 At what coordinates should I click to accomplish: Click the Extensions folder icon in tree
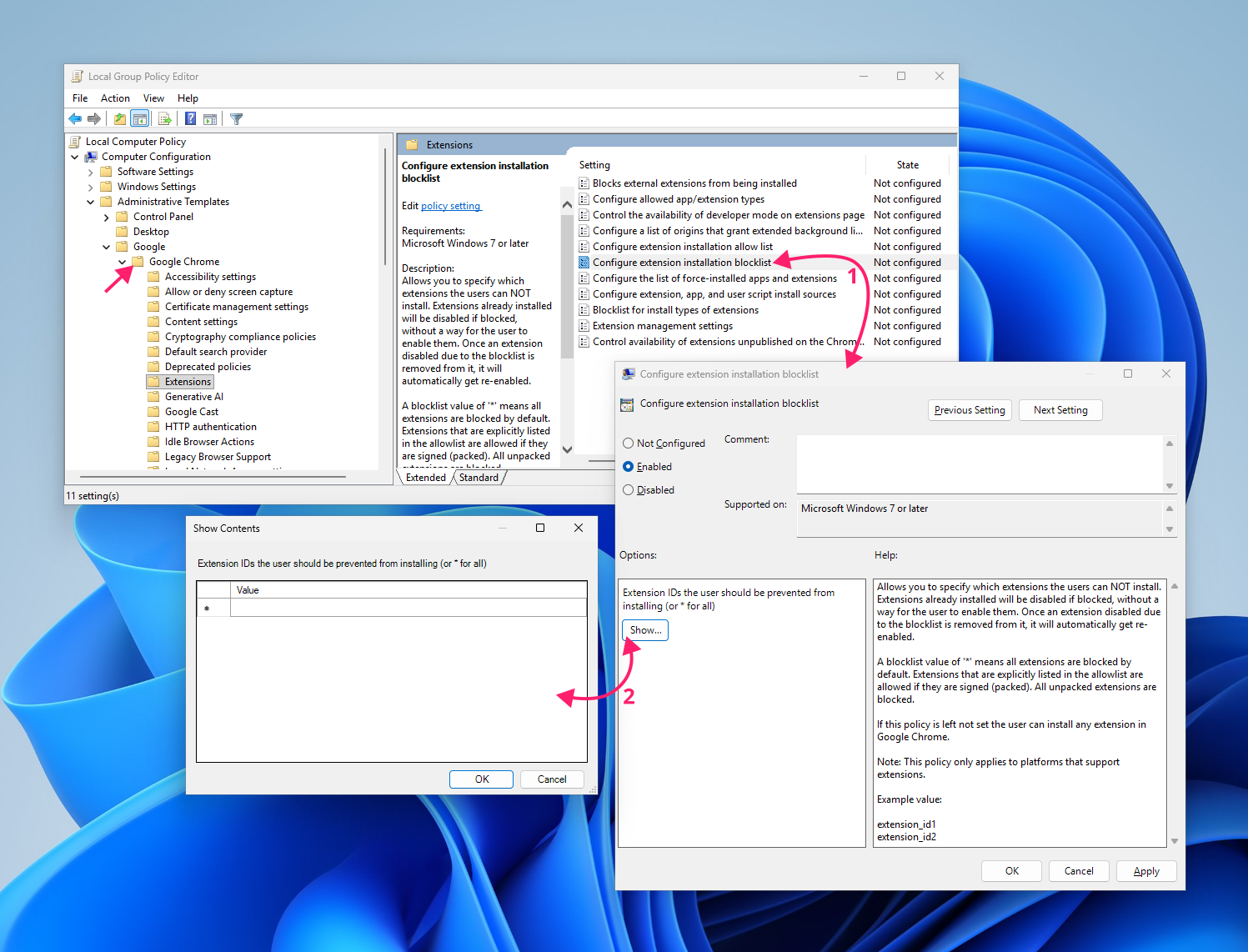click(153, 382)
